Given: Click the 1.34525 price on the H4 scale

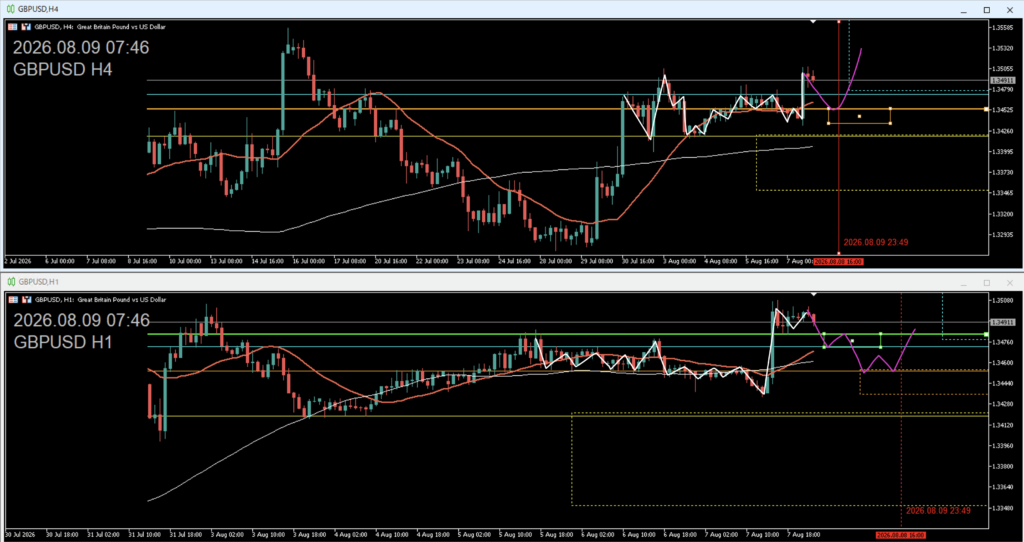Looking at the screenshot, I should [x=1003, y=110].
